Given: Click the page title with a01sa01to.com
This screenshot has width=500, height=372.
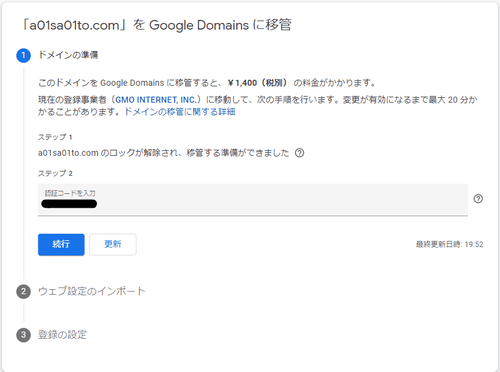Looking at the screenshot, I should click(156, 25).
